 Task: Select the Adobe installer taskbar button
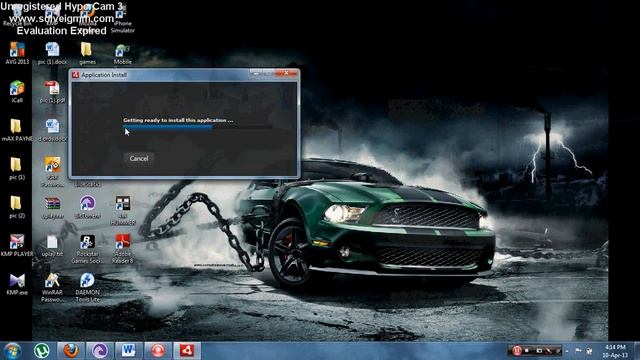[187, 351]
